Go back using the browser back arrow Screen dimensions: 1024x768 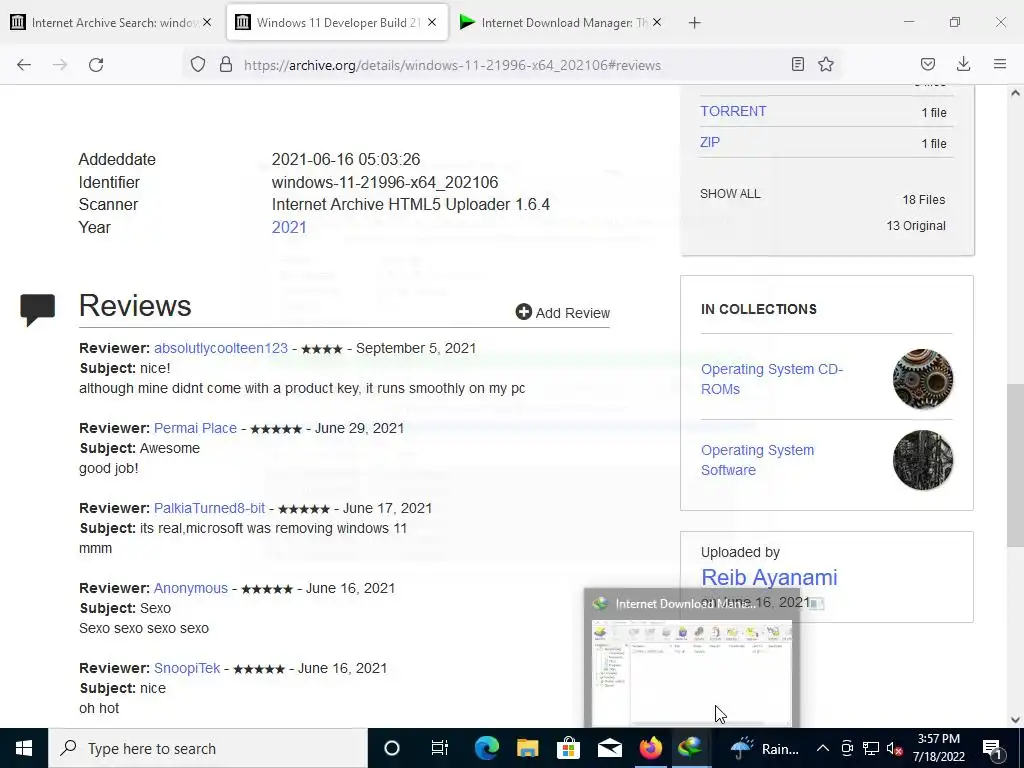click(24, 65)
